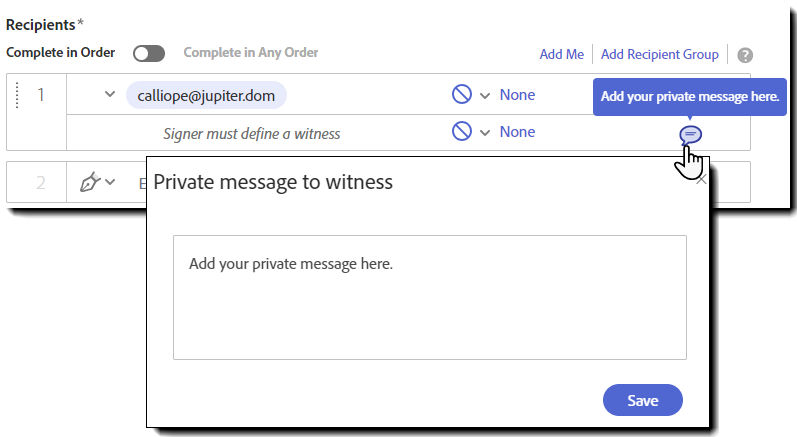Expand the role chevron beside the pen icon

[110, 182]
